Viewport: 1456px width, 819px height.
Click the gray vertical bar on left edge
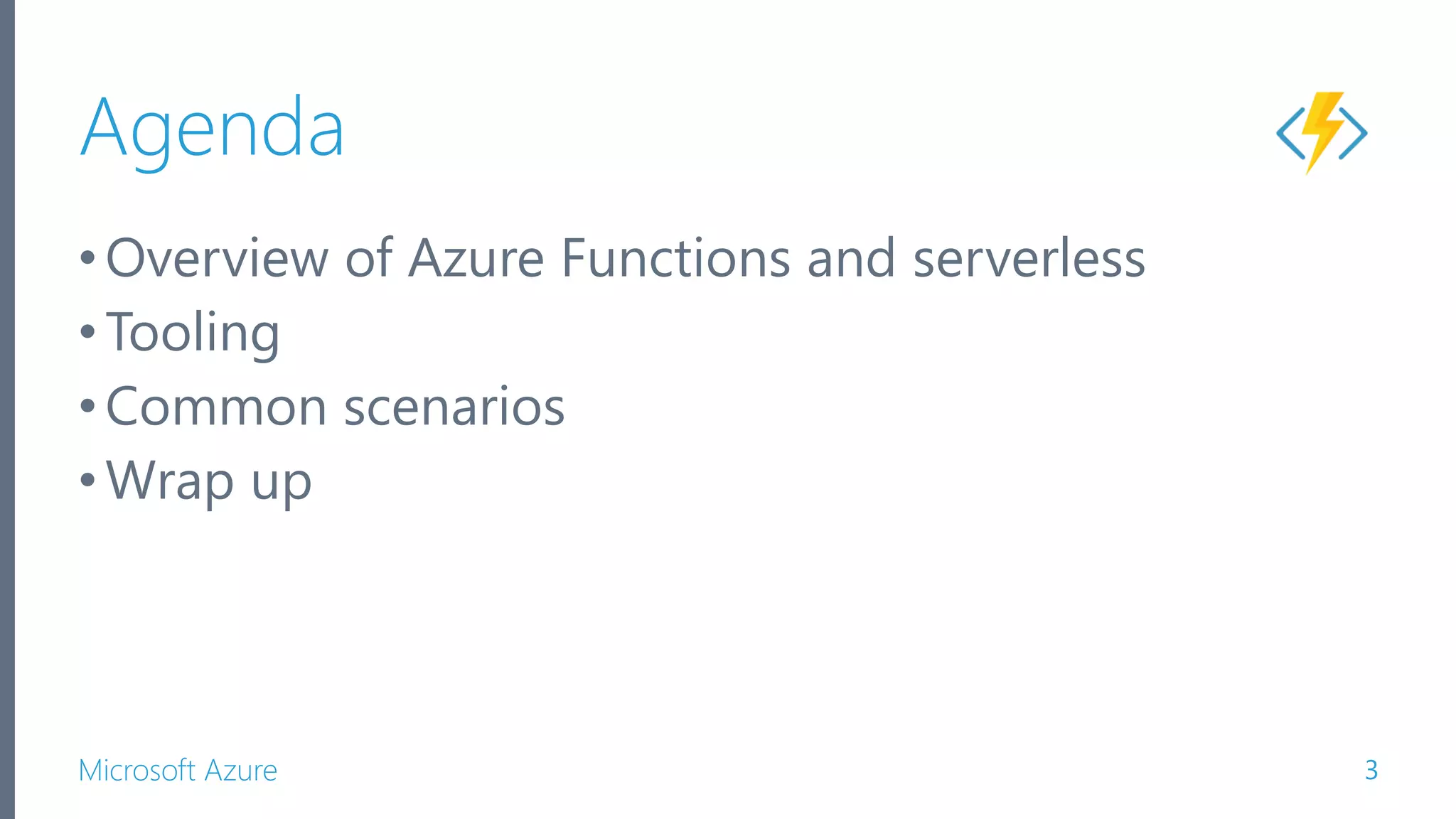(7, 409)
